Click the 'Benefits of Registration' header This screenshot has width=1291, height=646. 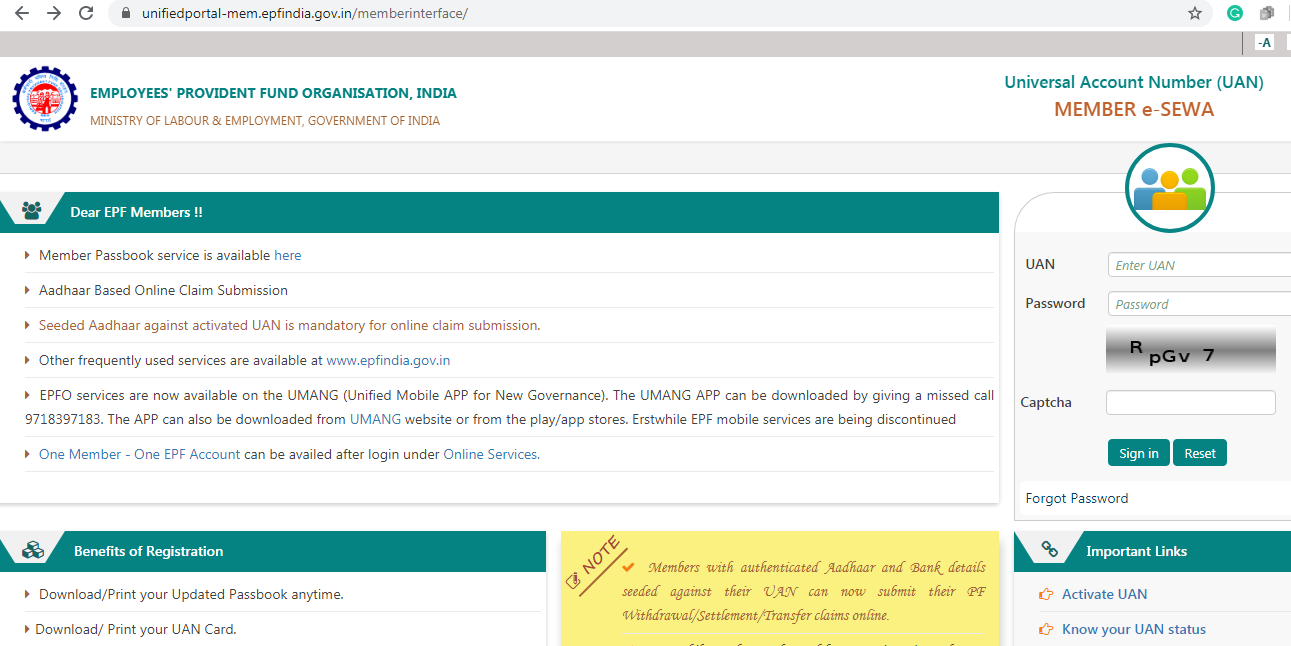pos(148,551)
